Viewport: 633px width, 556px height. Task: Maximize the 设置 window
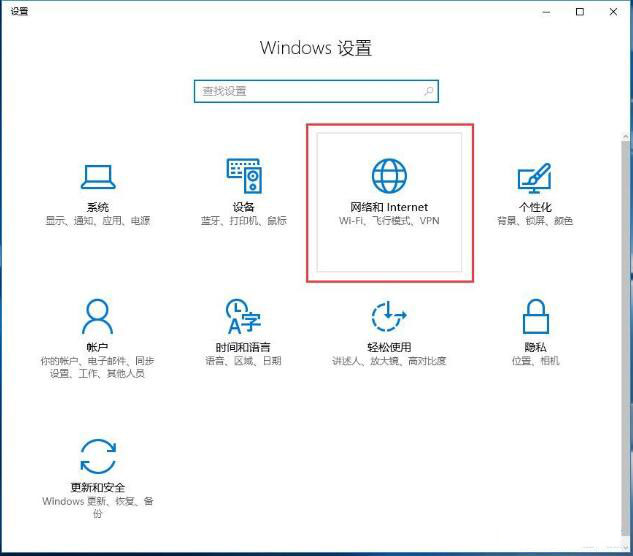[x=580, y=12]
